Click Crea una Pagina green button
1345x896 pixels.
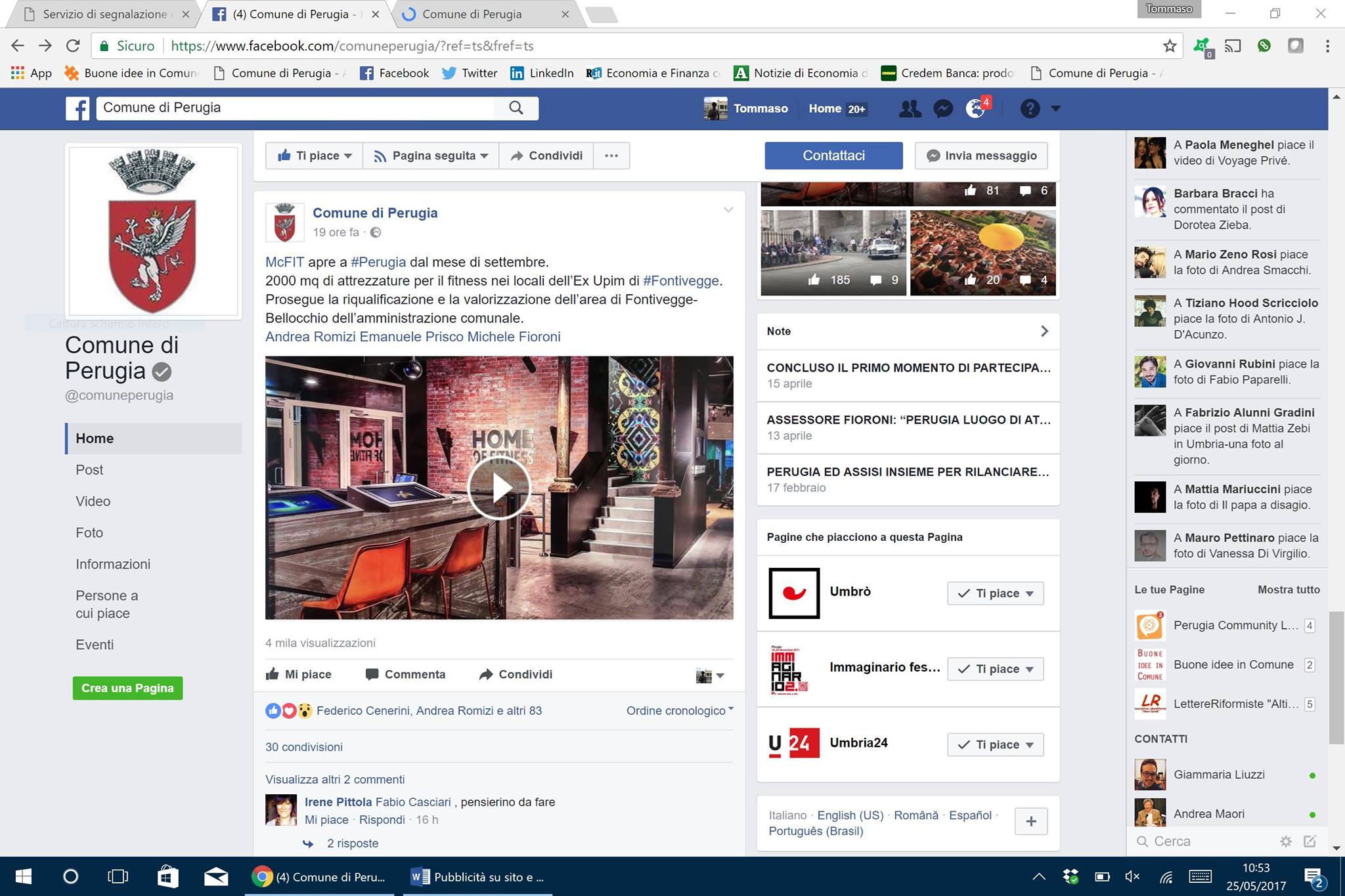click(127, 688)
